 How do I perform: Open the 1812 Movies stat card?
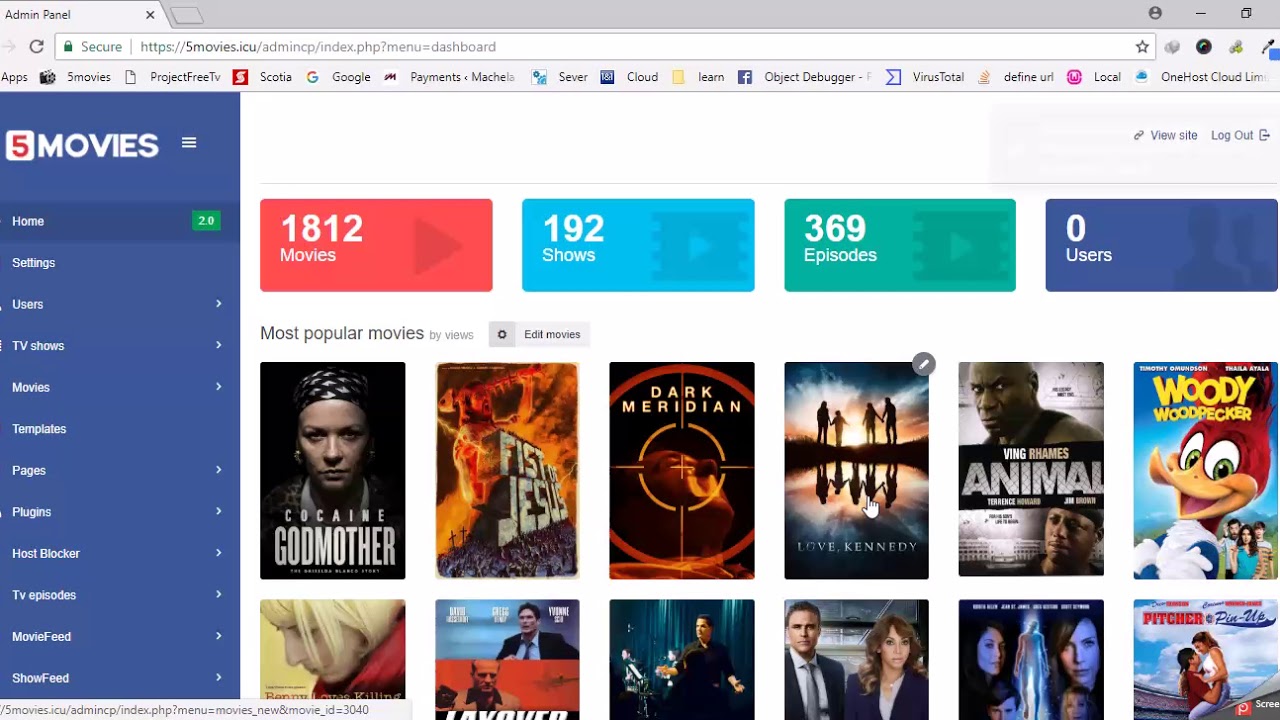pos(376,245)
